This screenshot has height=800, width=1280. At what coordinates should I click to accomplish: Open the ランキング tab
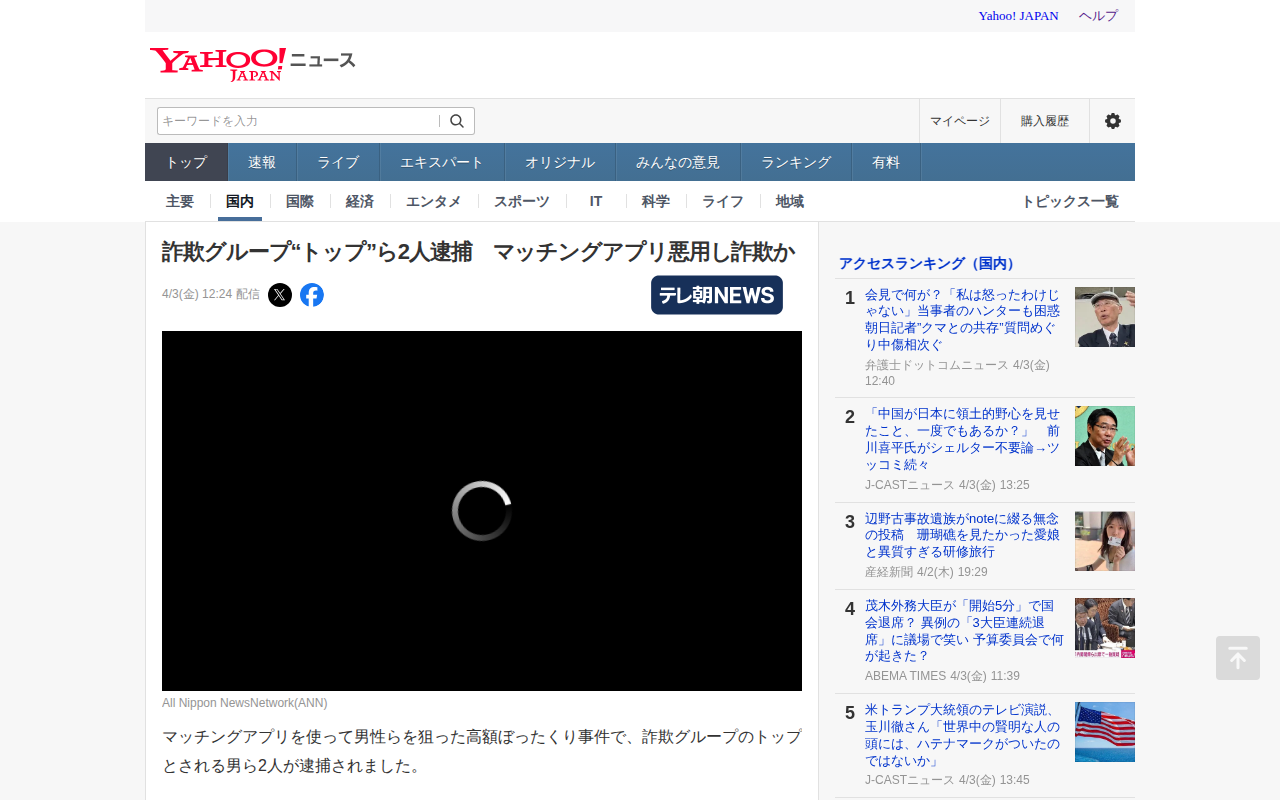point(795,162)
